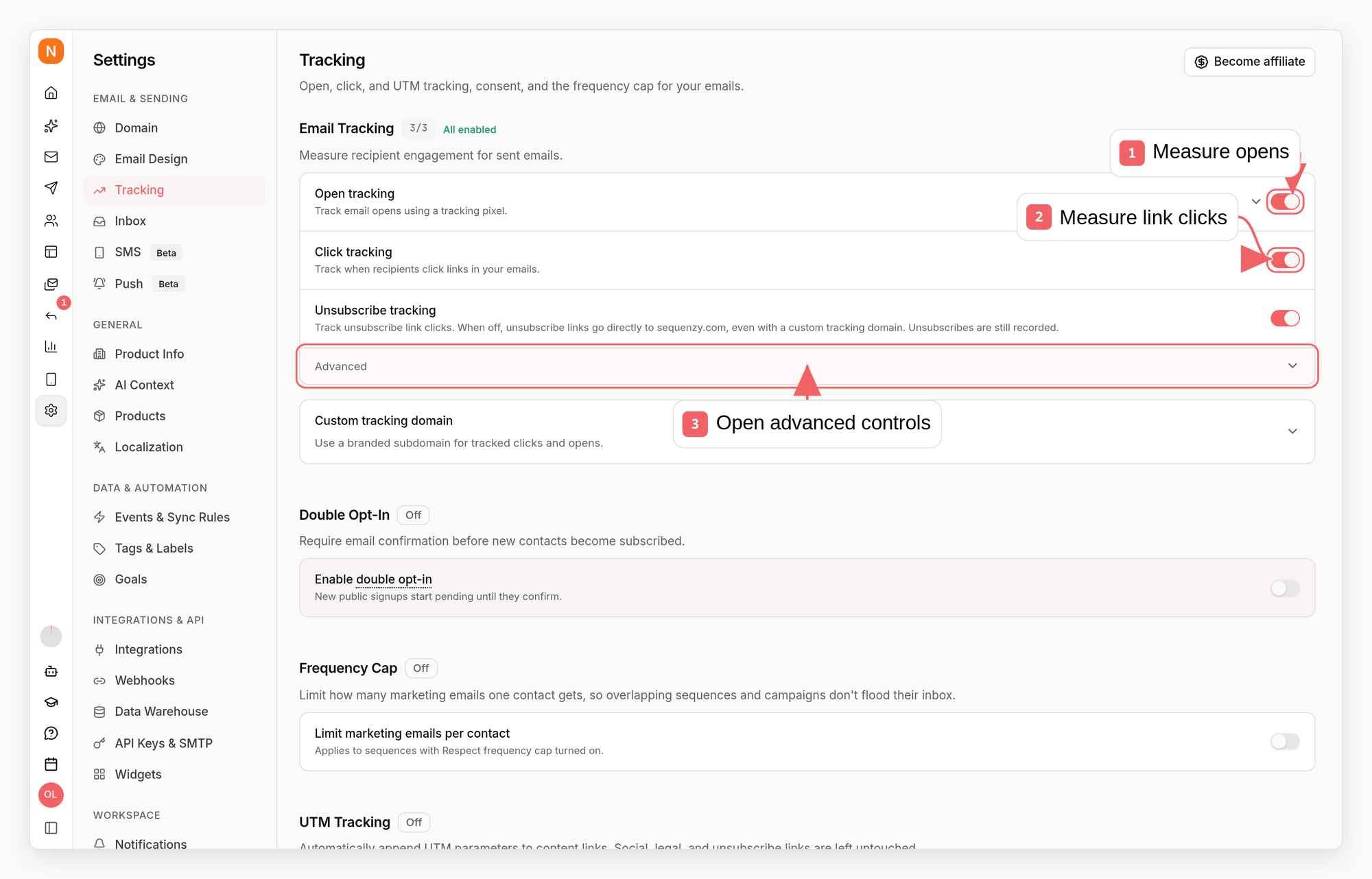Viewport: 1372px width, 879px height.
Task: Open the paper plane campaigns icon
Action: pyautogui.click(x=51, y=188)
